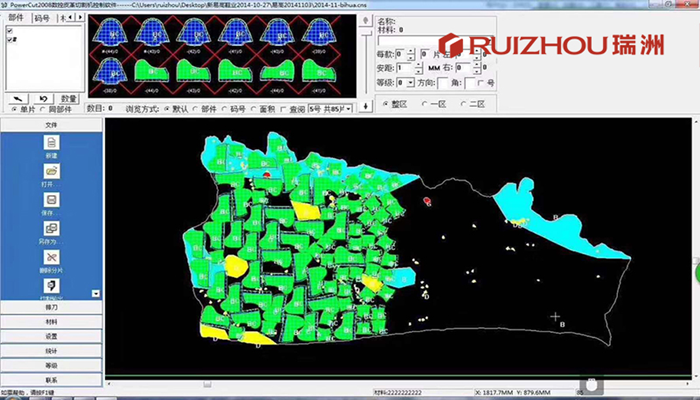Open the 等级 grade dropdown

click(x=410, y=83)
